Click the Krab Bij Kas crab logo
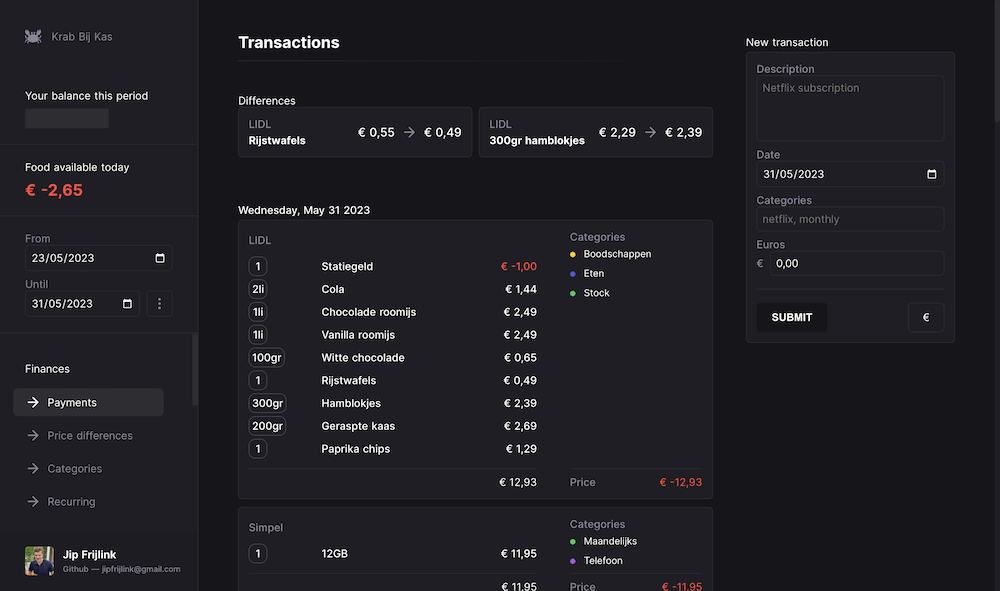This screenshot has height=591, width=1000. (33, 36)
